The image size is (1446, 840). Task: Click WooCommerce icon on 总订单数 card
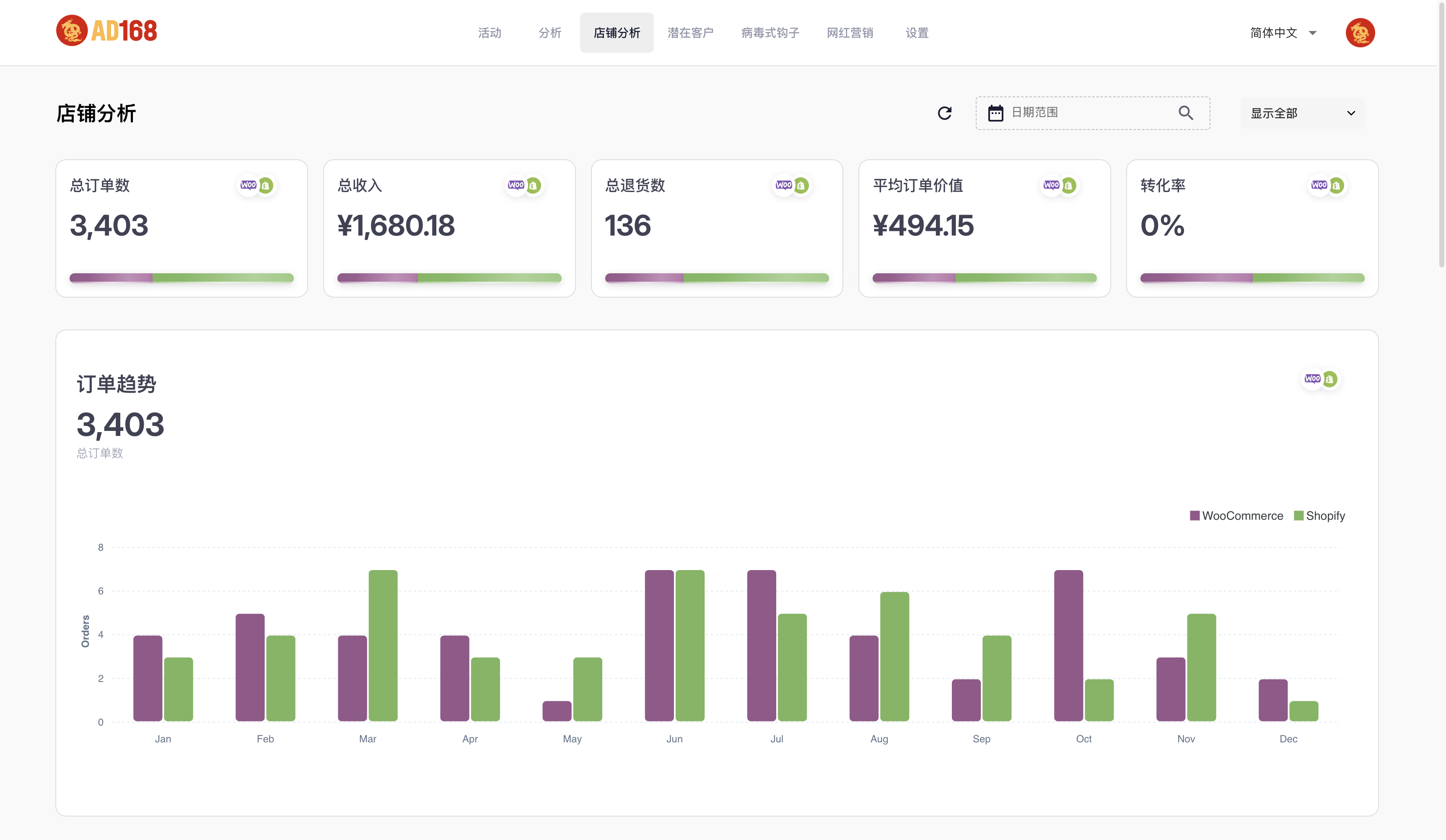tap(249, 185)
